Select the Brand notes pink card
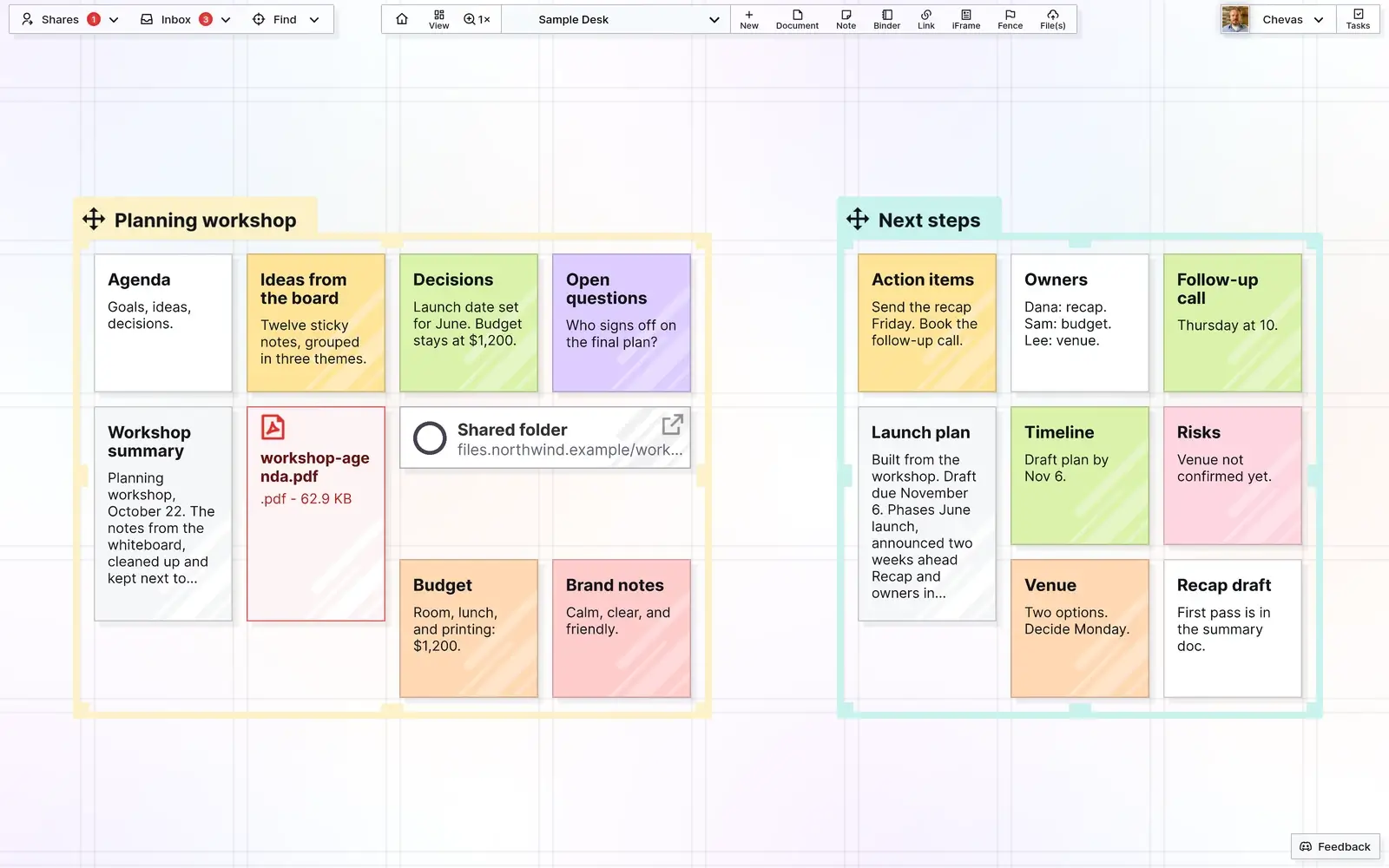This screenshot has width=1389, height=868. pos(622,628)
